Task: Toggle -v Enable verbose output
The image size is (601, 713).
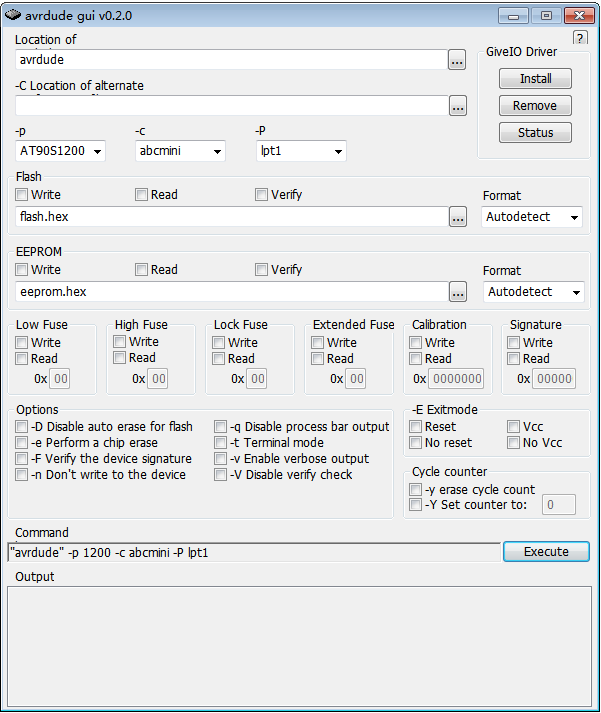Action: (x=220, y=458)
